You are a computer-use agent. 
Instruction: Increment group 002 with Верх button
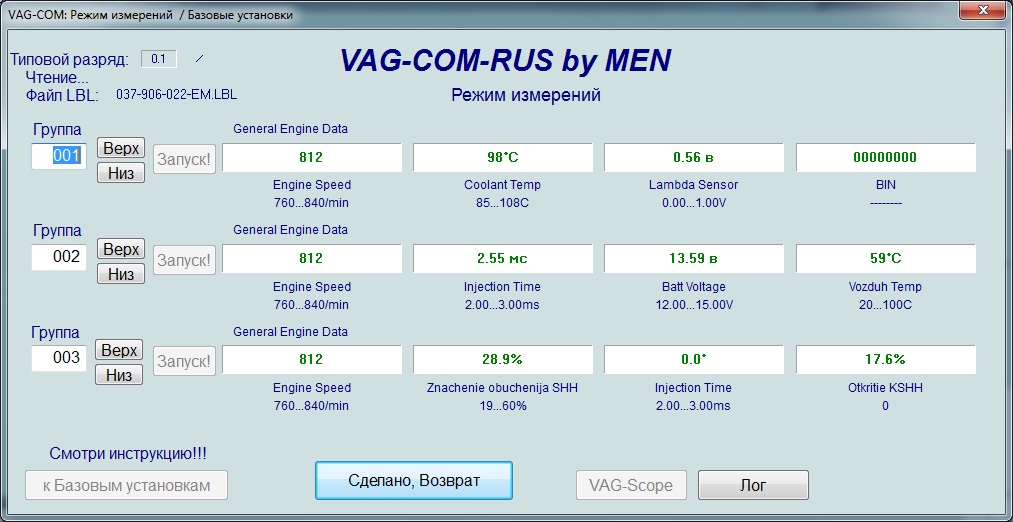pyautogui.click(x=121, y=249)
